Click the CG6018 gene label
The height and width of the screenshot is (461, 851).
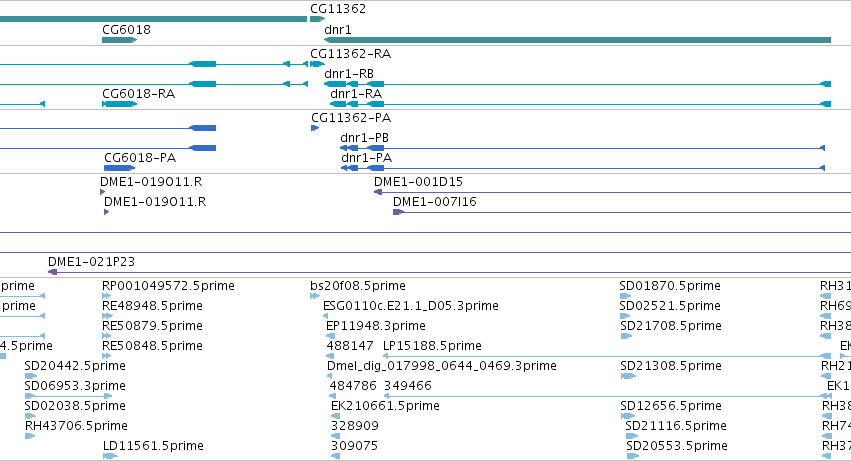click(126, 29)
